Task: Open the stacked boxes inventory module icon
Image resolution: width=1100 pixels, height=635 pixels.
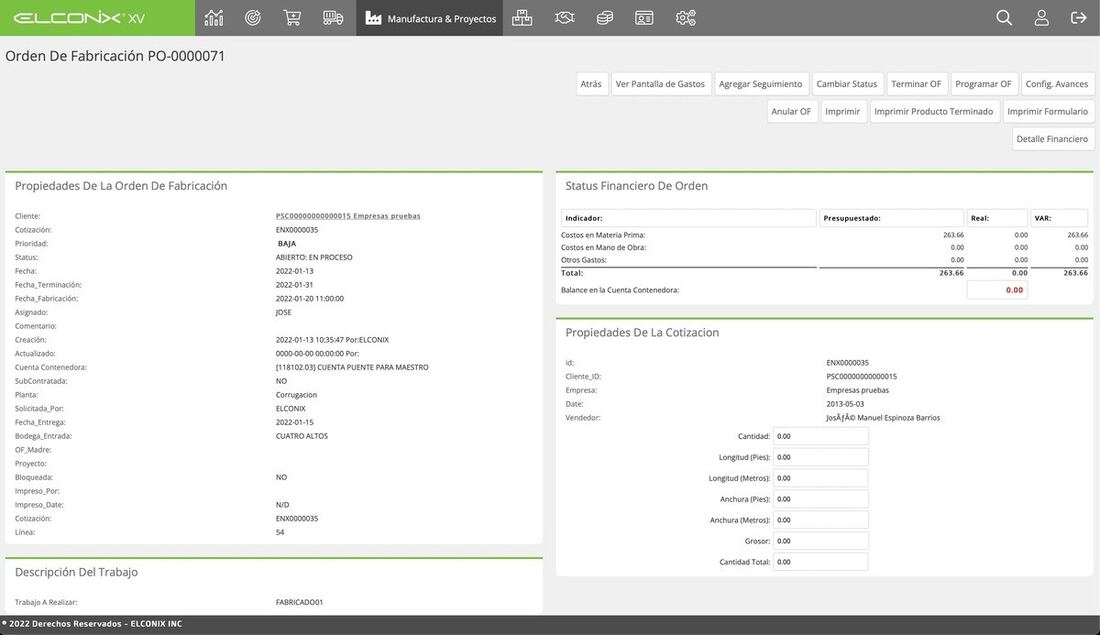Action: point(522,18)
